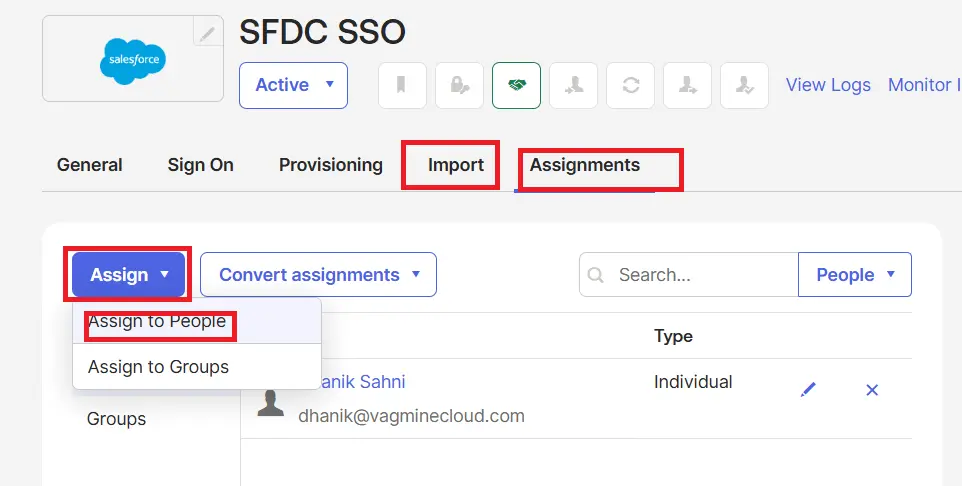This screenshot has height=486, width=962.
Task: Click the import user icon left of sync
Action: (574, 85)
